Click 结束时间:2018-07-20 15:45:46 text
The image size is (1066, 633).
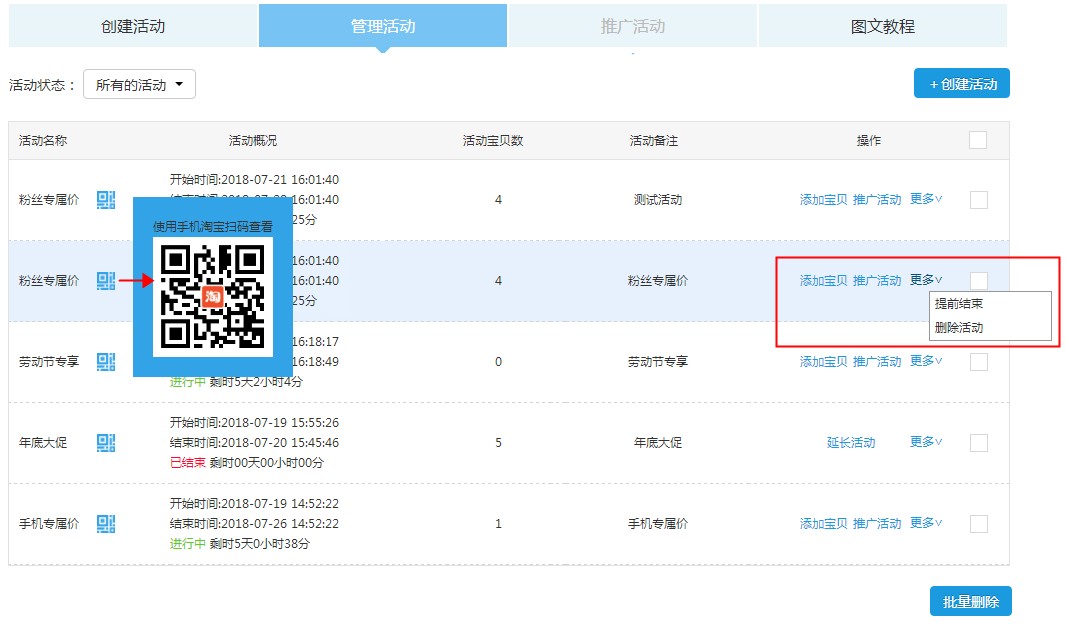[x=254, y=443]
